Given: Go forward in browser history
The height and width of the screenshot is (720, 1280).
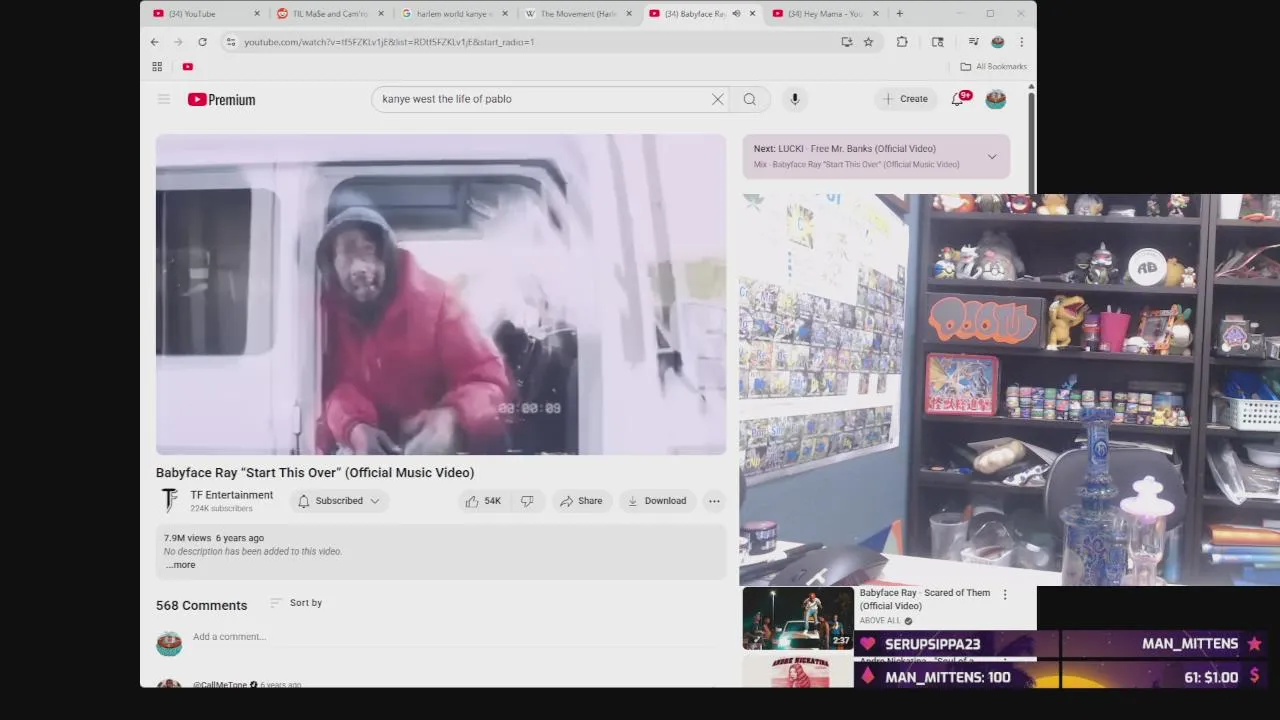Looking at the screenshot, I should [x=178, y=42].
